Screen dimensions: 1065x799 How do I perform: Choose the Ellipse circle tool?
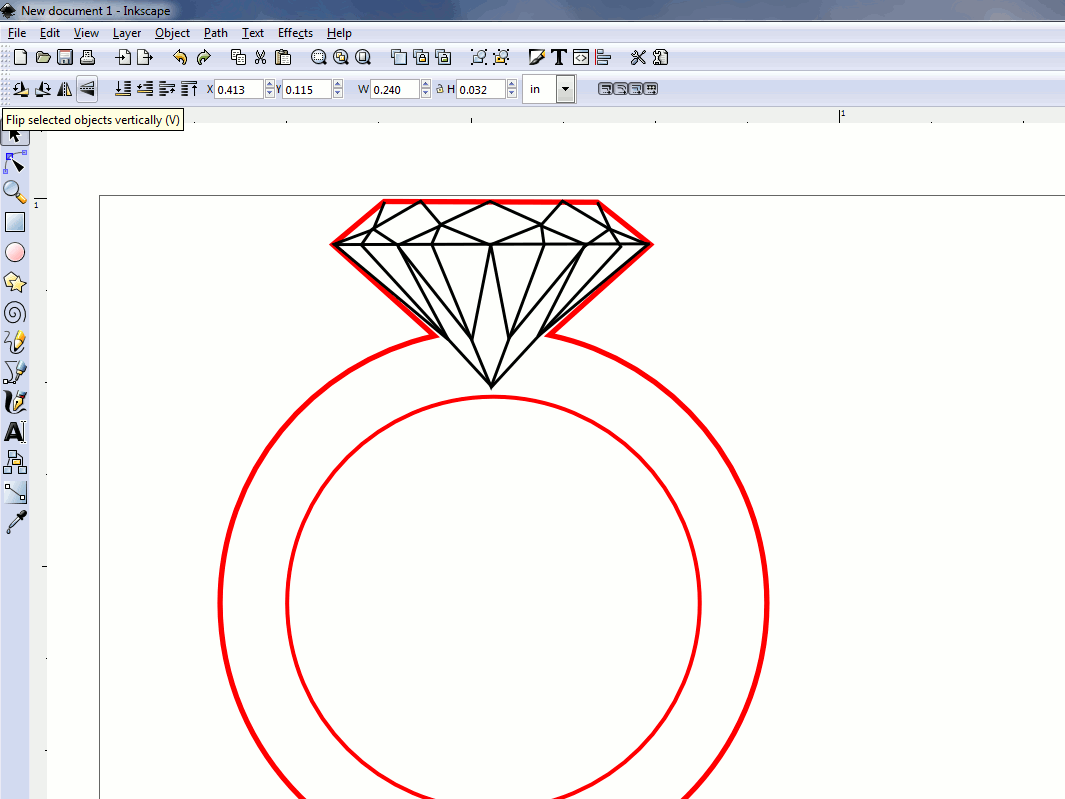[15, 252]
